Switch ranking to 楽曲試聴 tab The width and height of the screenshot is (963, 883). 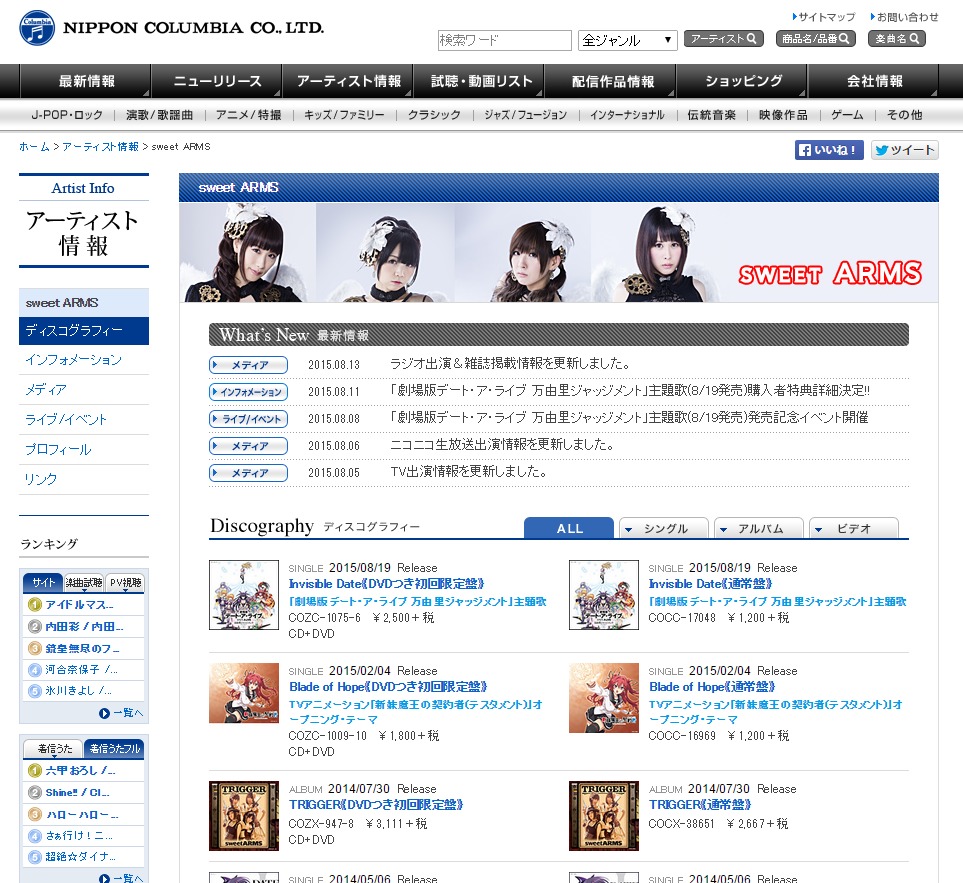click(84, 583)
